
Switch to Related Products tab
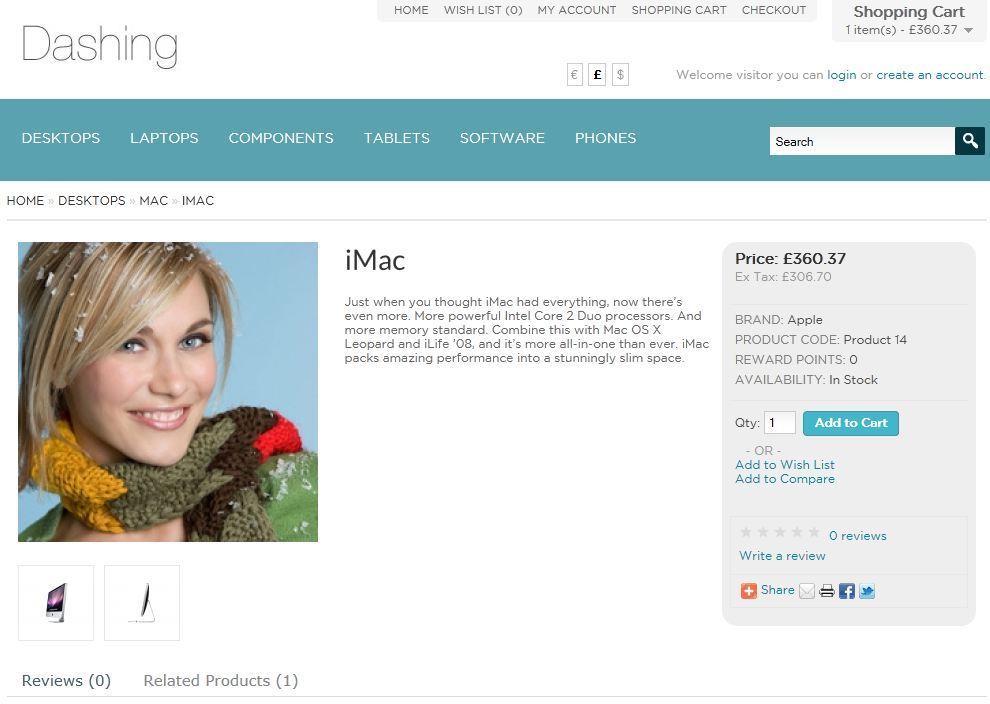tap(220, 681)
